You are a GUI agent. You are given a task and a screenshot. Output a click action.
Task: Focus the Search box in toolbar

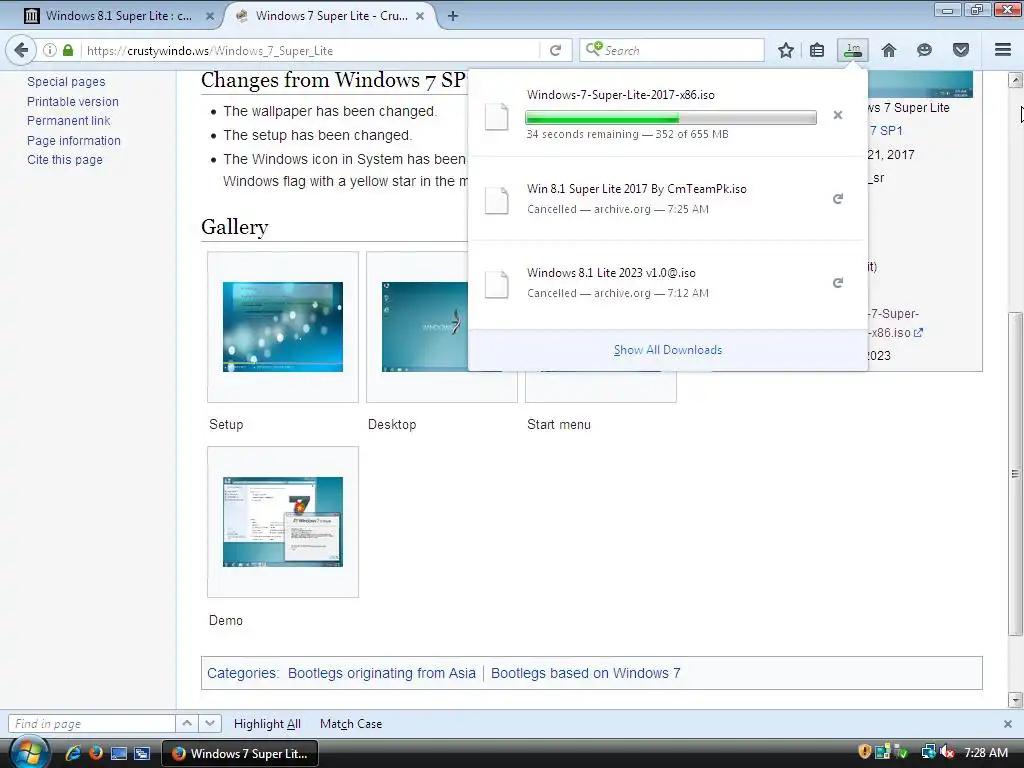click(x=671, y=50)
